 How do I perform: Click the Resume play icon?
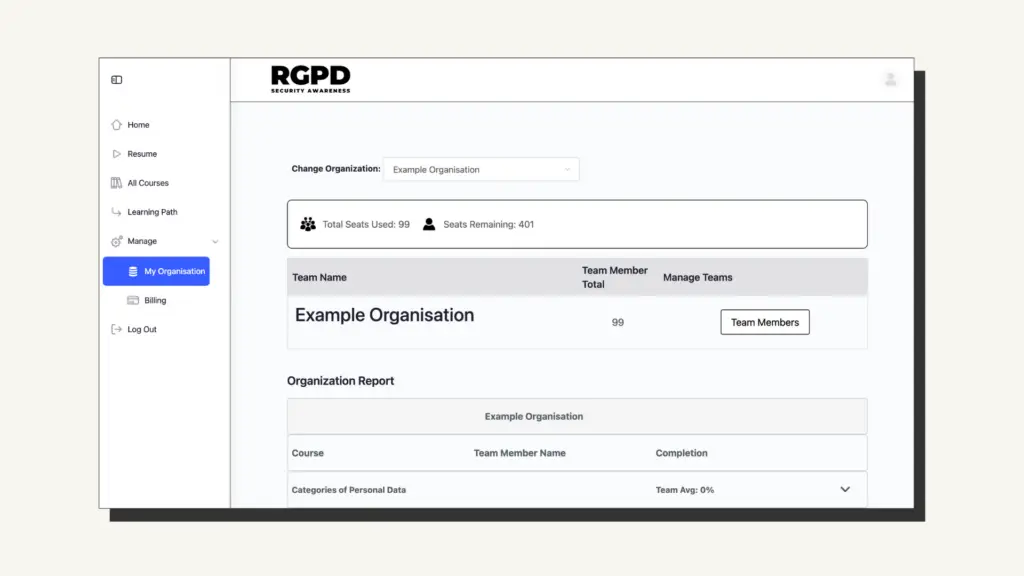pyautogui.click(x=116, y=153)
